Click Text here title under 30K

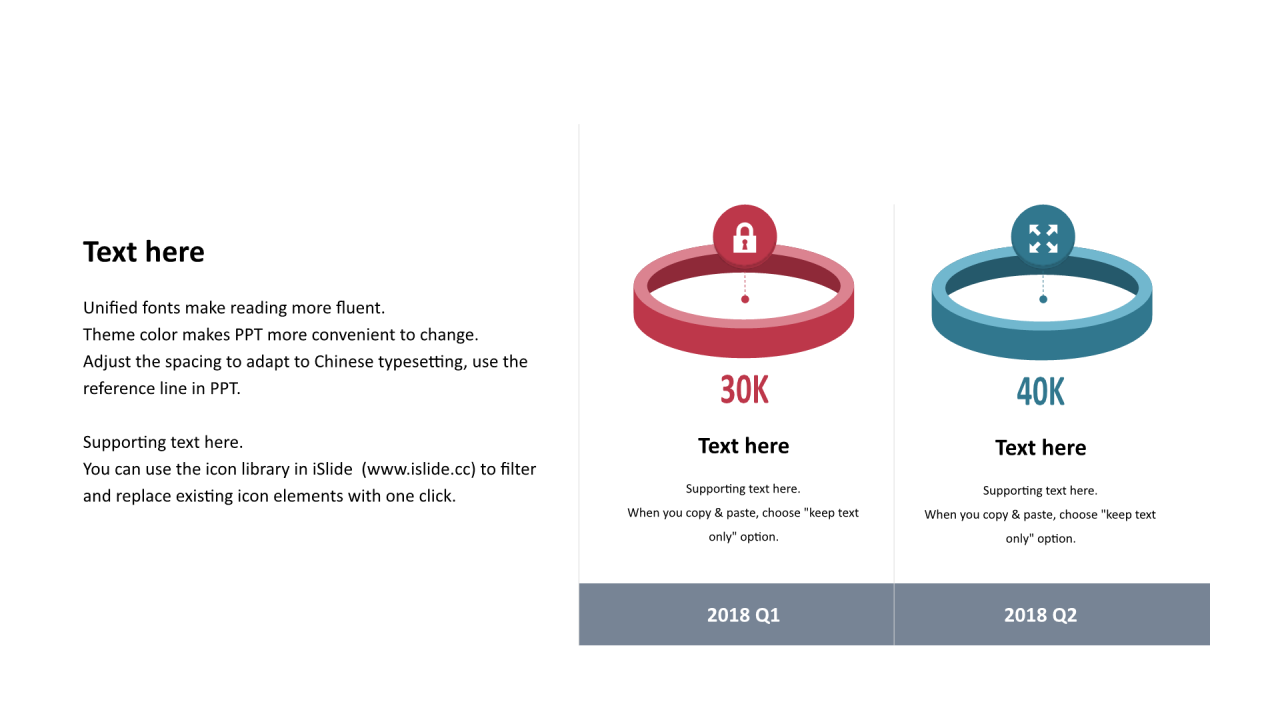(x=744, y=446)
